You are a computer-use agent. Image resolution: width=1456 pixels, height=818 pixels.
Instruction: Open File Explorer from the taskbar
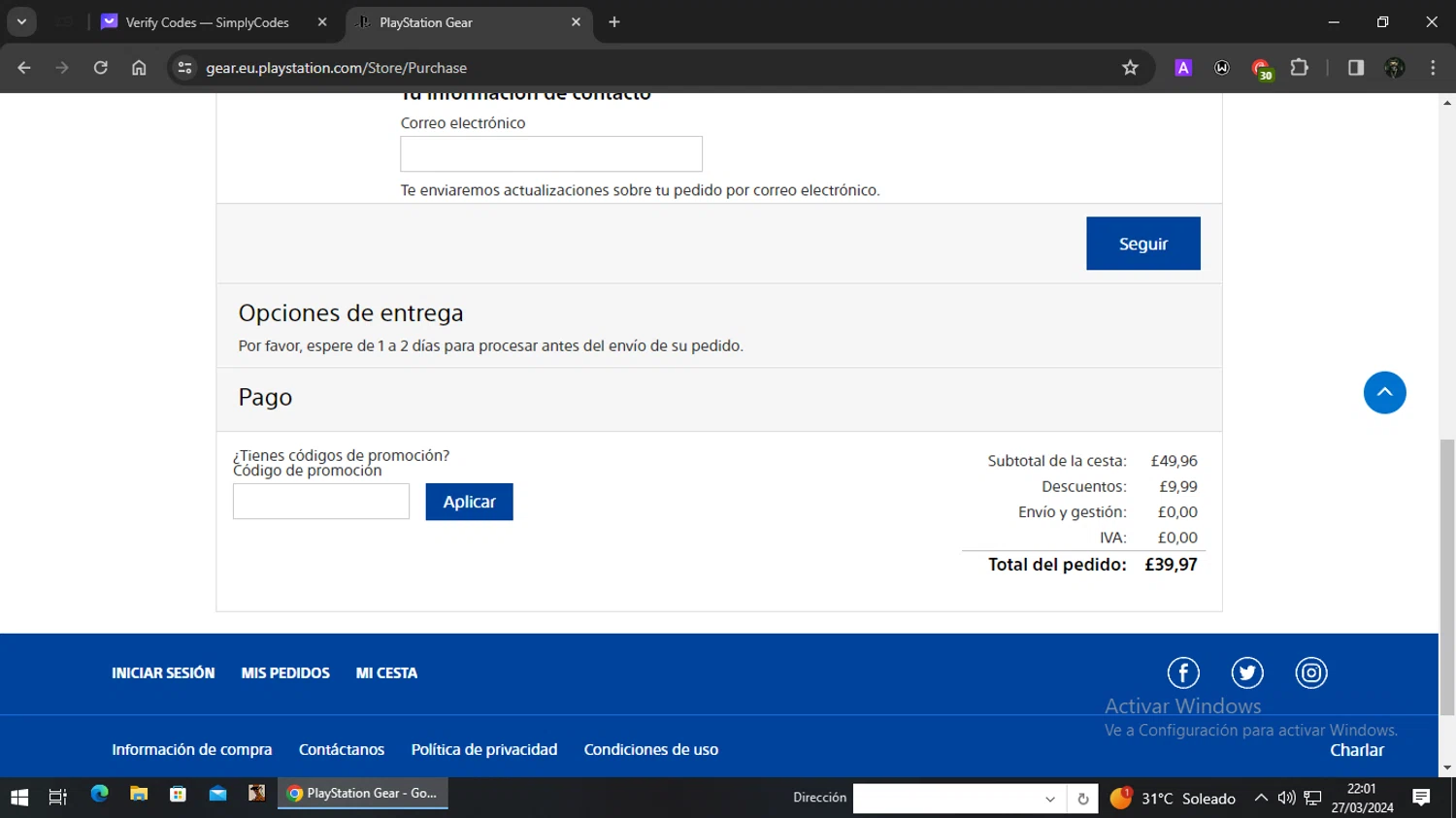coord(139,795)
